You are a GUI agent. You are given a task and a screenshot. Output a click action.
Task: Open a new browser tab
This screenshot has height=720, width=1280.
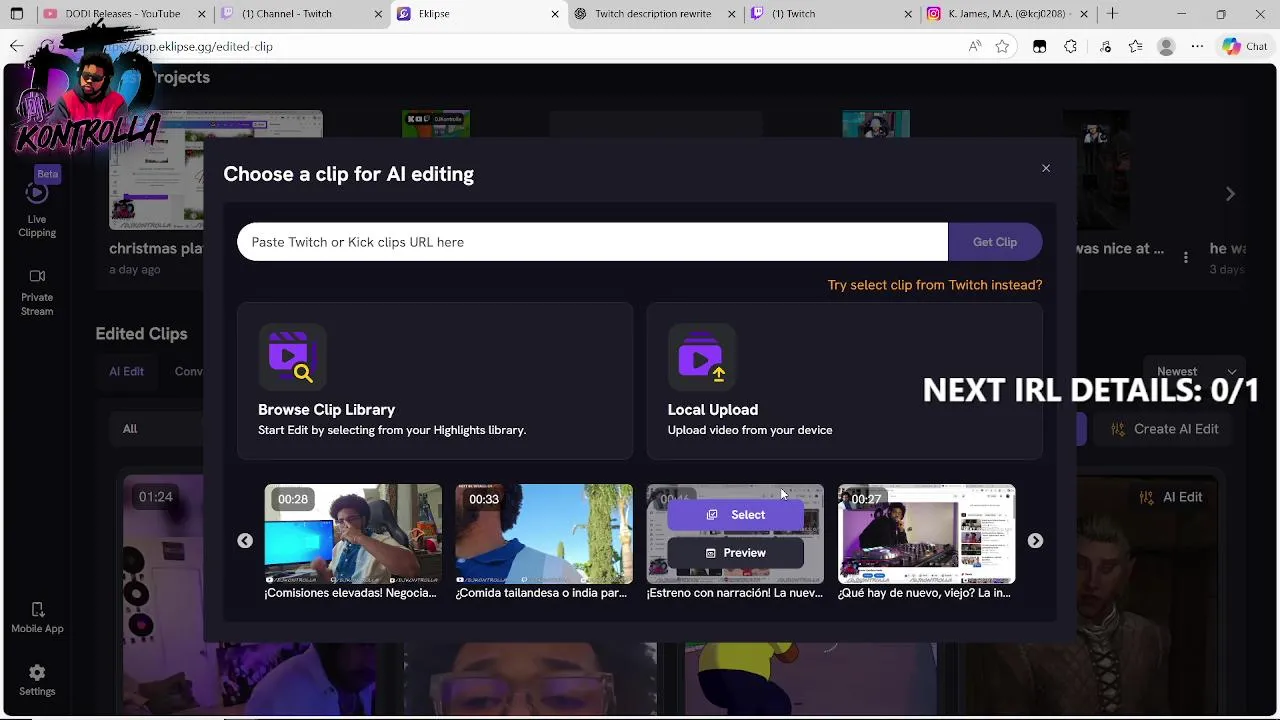(1112, 14)
